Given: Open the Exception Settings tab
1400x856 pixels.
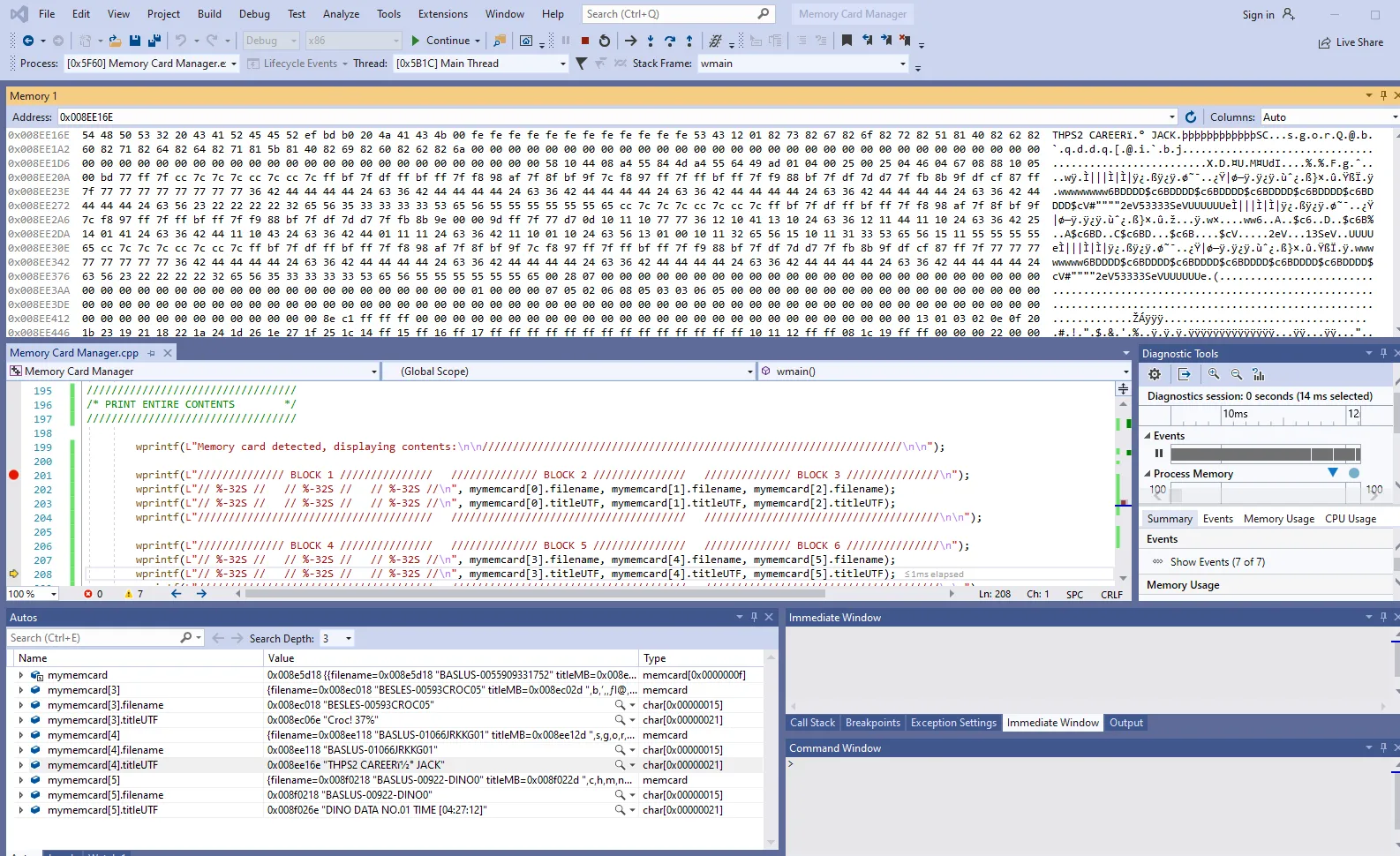Looking at the screenshot, I should click(x=953, y=723).
